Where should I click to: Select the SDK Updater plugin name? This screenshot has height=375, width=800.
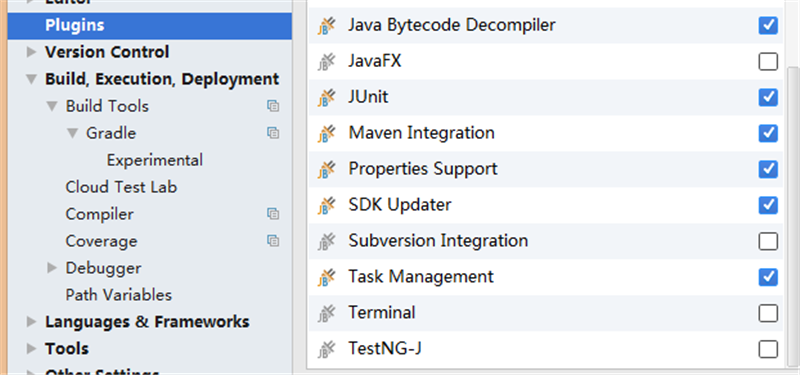(400, 205)
